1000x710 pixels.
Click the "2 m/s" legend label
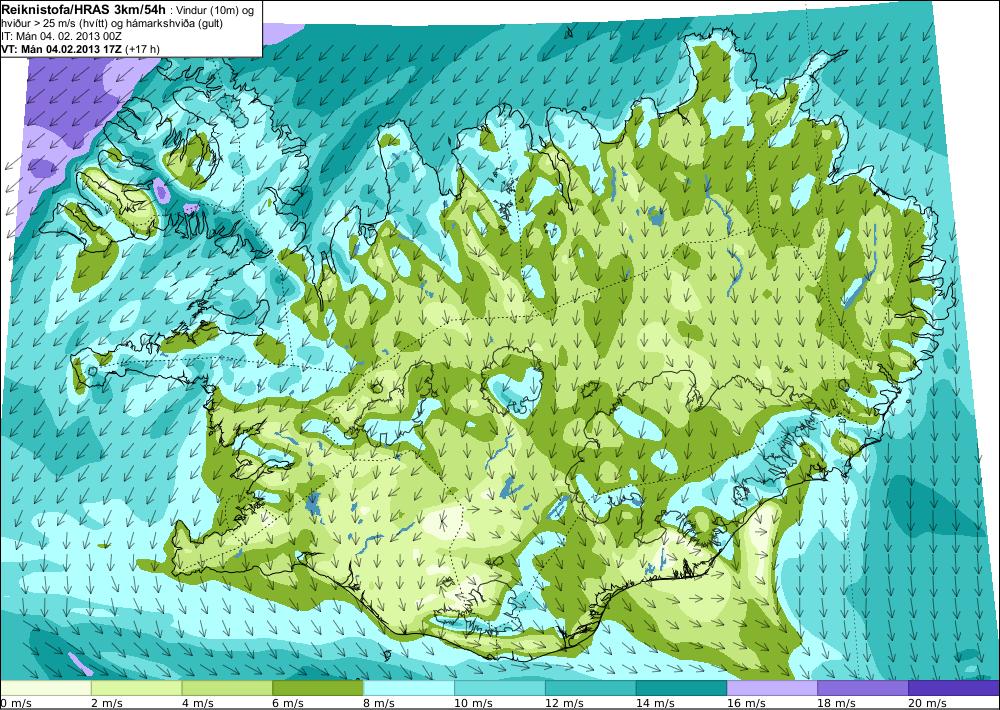[107, 703]
